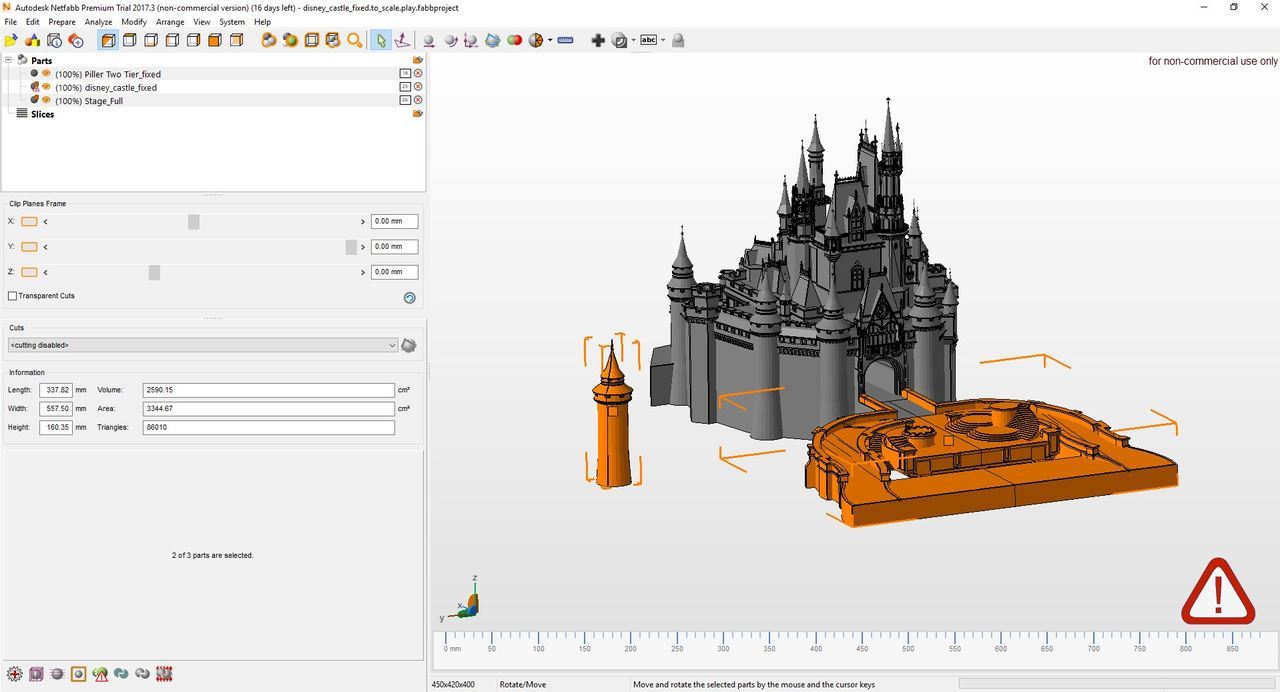Viewport: 1280px width, 692px height.
Task: Click the Triangles count field
Action: 269,428
